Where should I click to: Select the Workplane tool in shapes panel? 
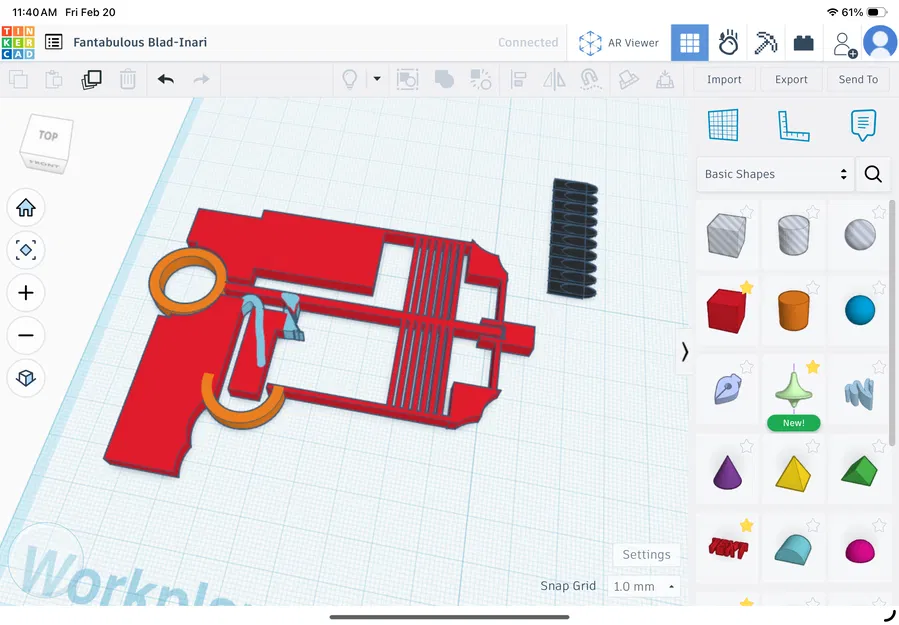click(723, 125)
